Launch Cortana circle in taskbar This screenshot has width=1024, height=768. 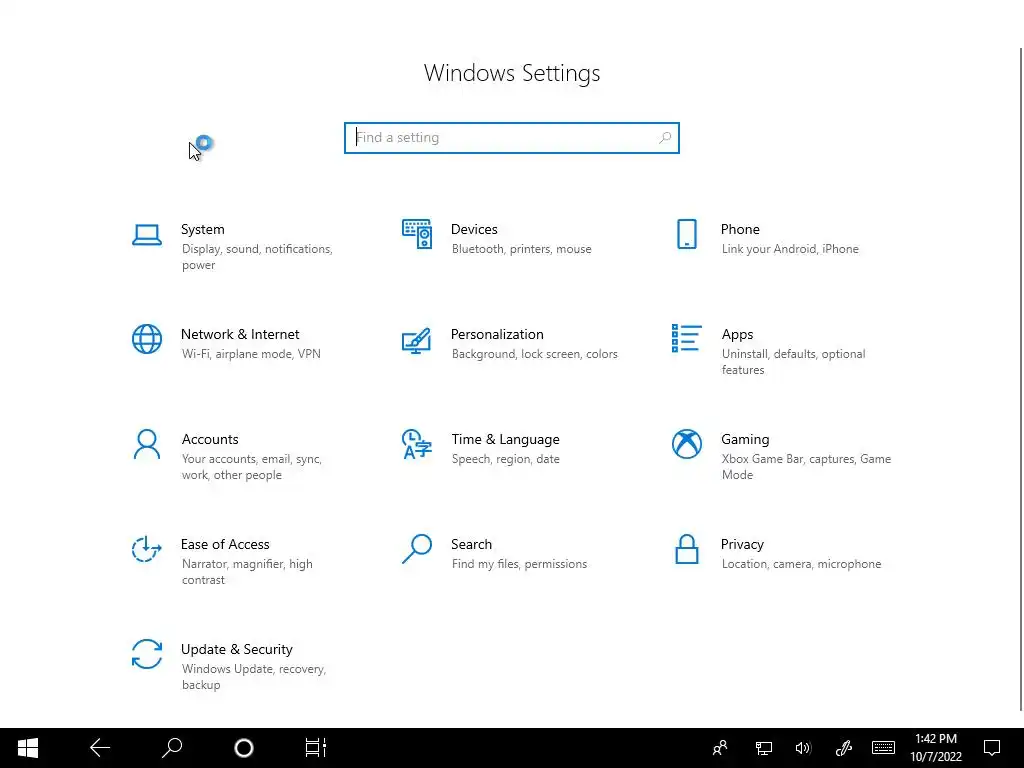click(x=244, y=748)
